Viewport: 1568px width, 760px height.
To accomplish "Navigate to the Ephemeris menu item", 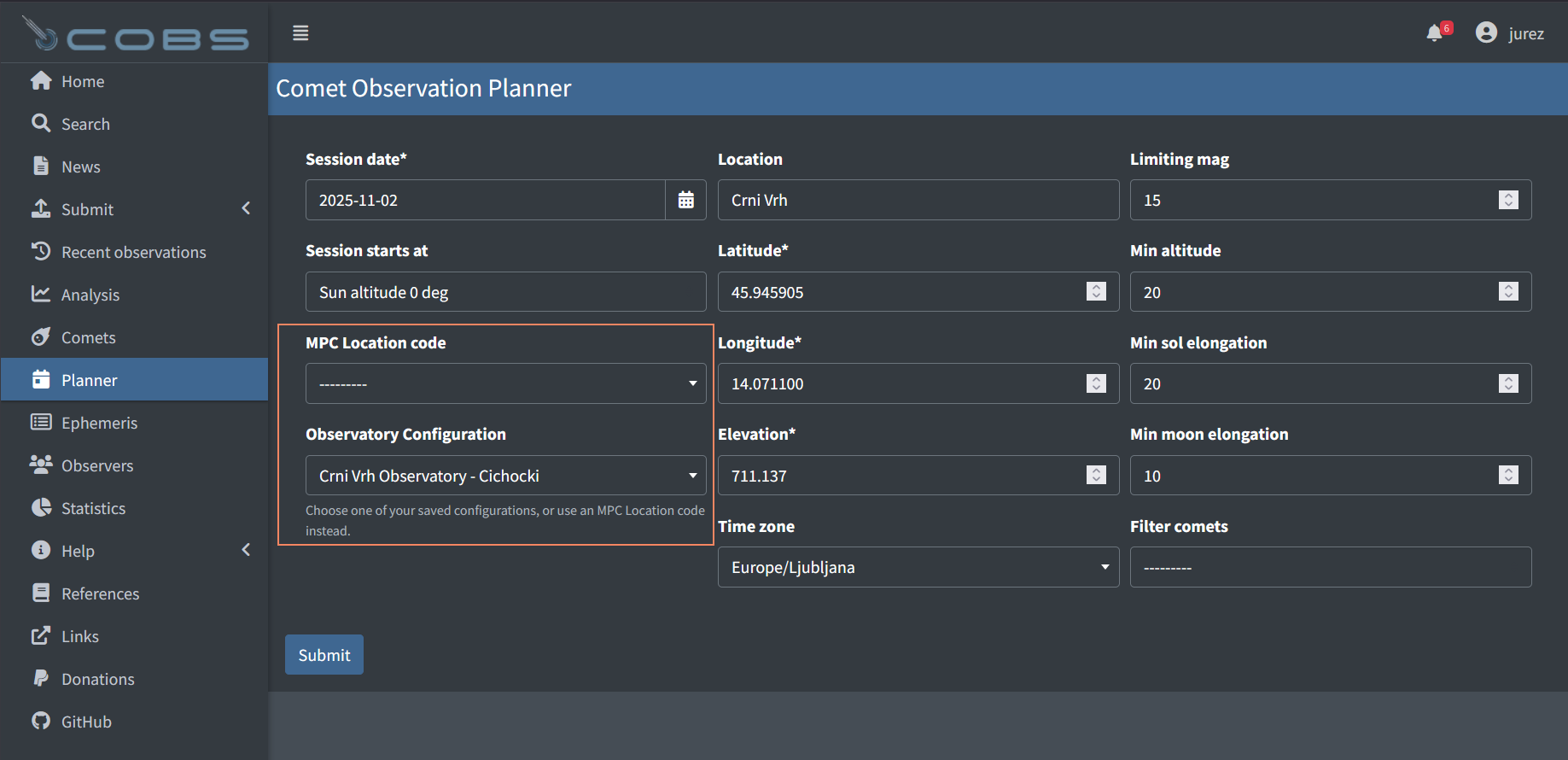I will [x=99, y=423].
